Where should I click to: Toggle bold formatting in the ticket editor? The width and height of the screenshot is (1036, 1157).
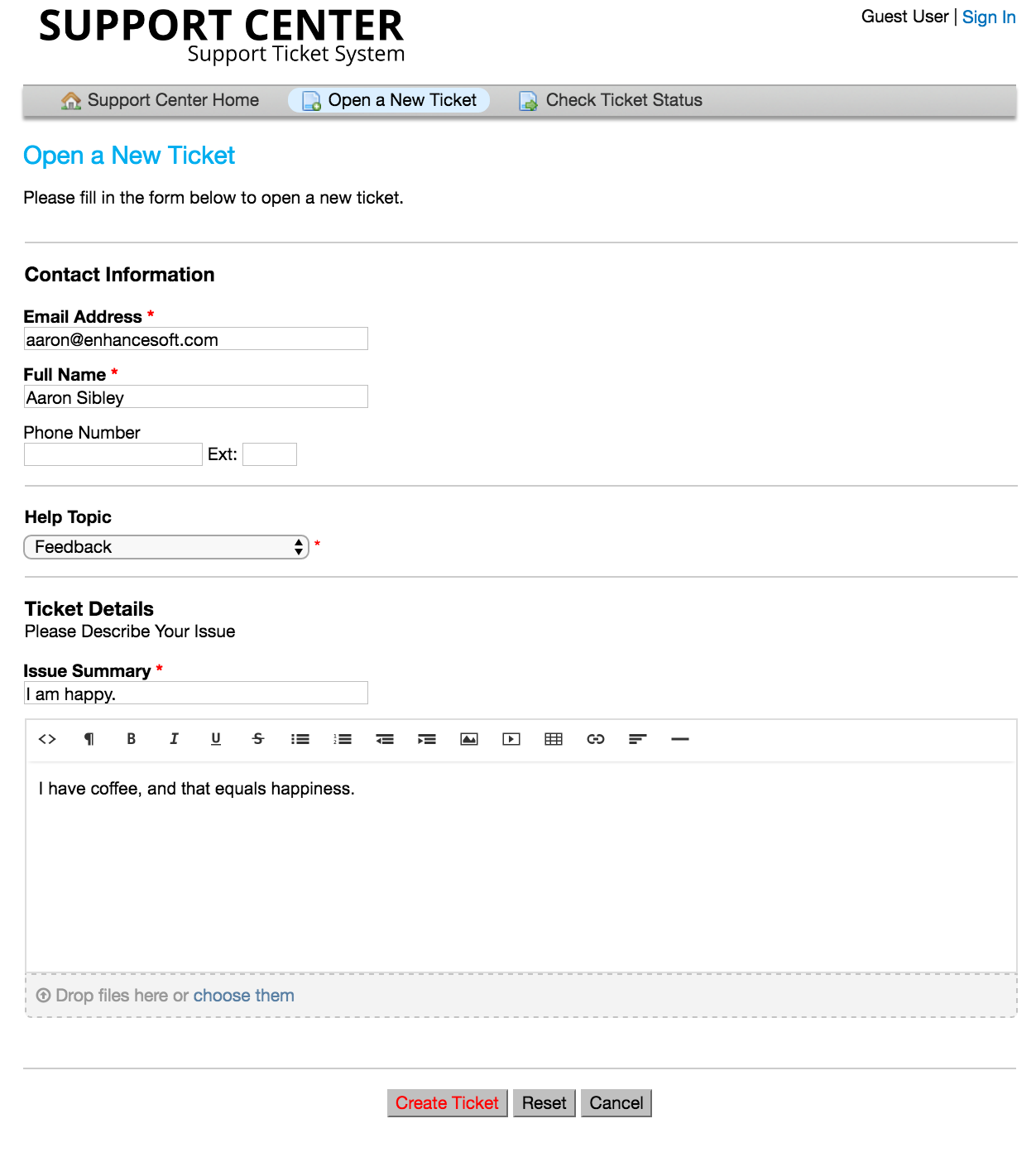pyautogui.click(x=131, y=739)
